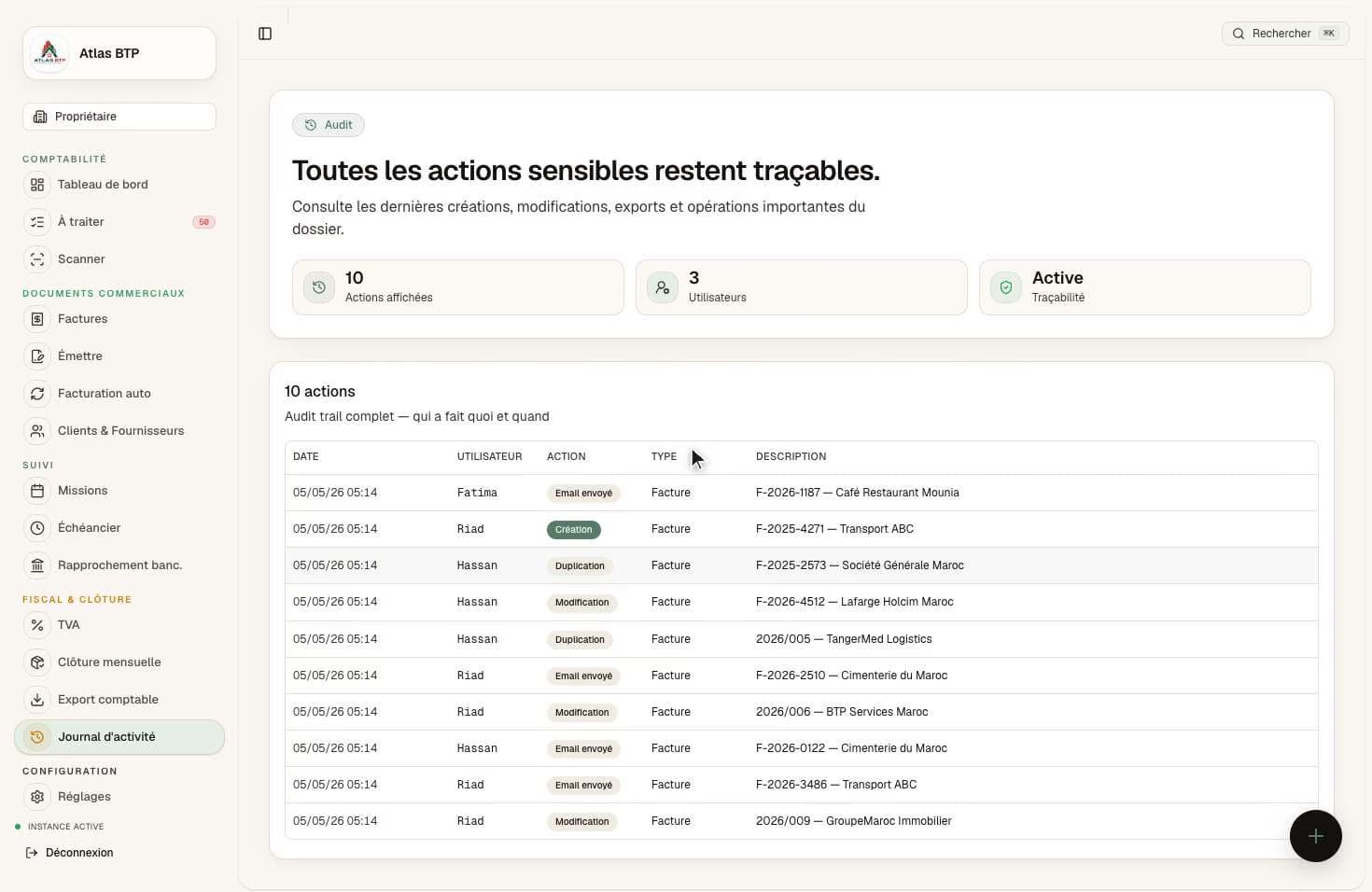Image resolution: width=1372 pixels, height=892 pixels.
Task: Click the Création action badge
Action: coord(573,530)
